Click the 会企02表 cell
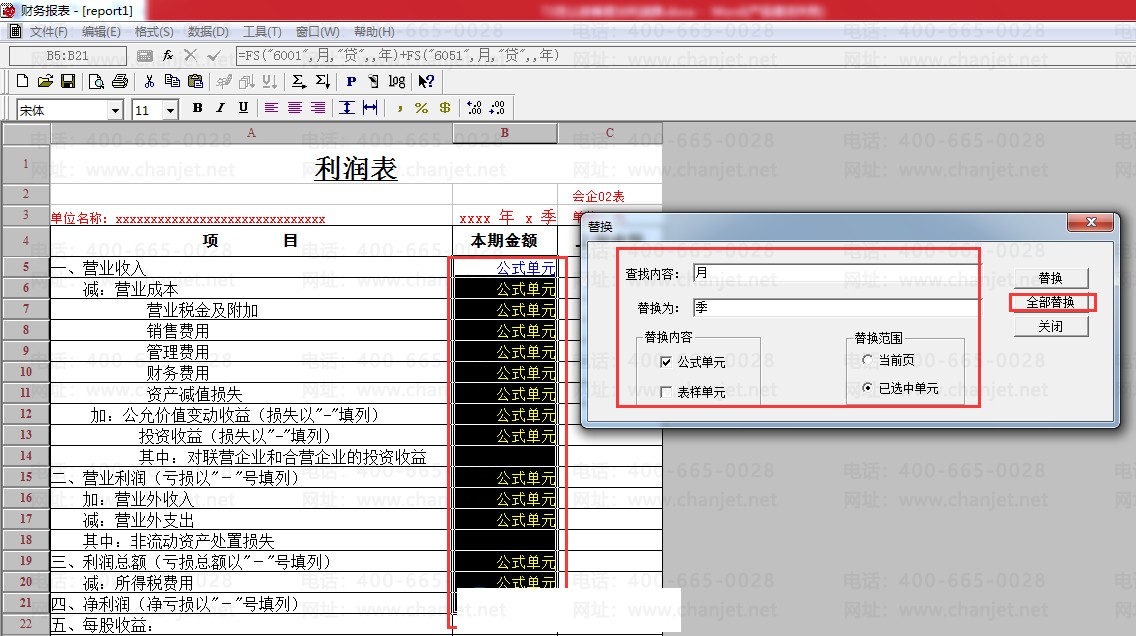The image size is (1136, 636). click(x=609, y=196)
